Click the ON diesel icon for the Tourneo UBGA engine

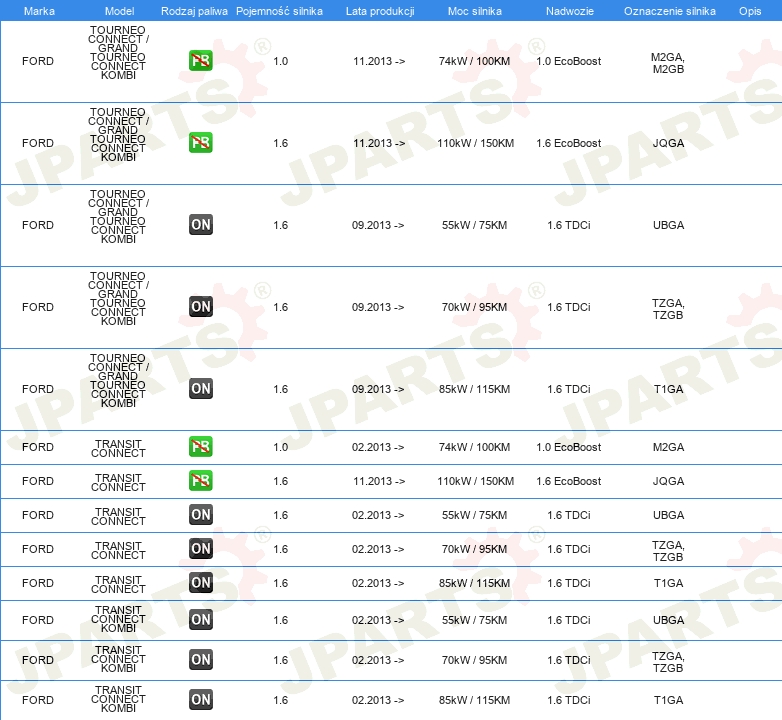[x=200, y=224]
